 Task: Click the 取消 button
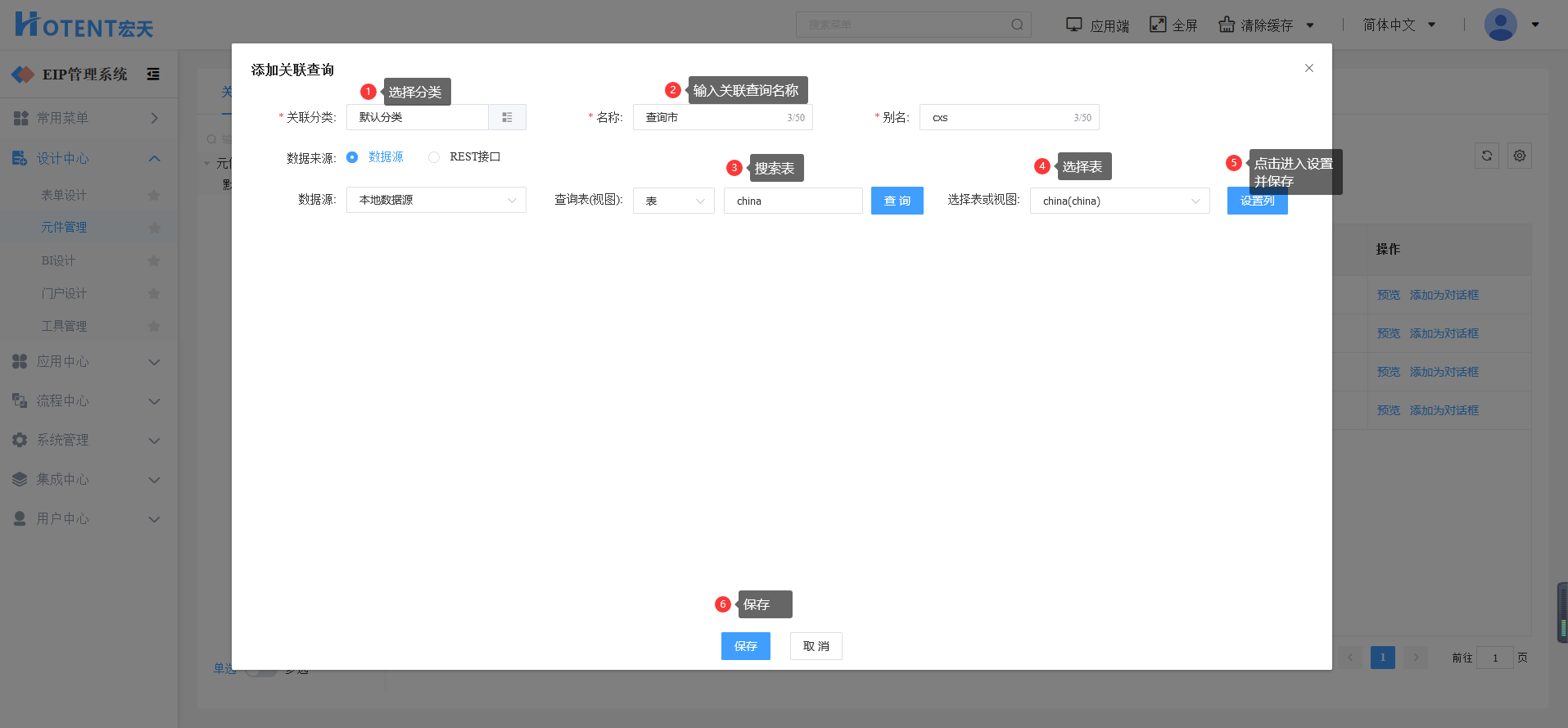pos(816,646)
